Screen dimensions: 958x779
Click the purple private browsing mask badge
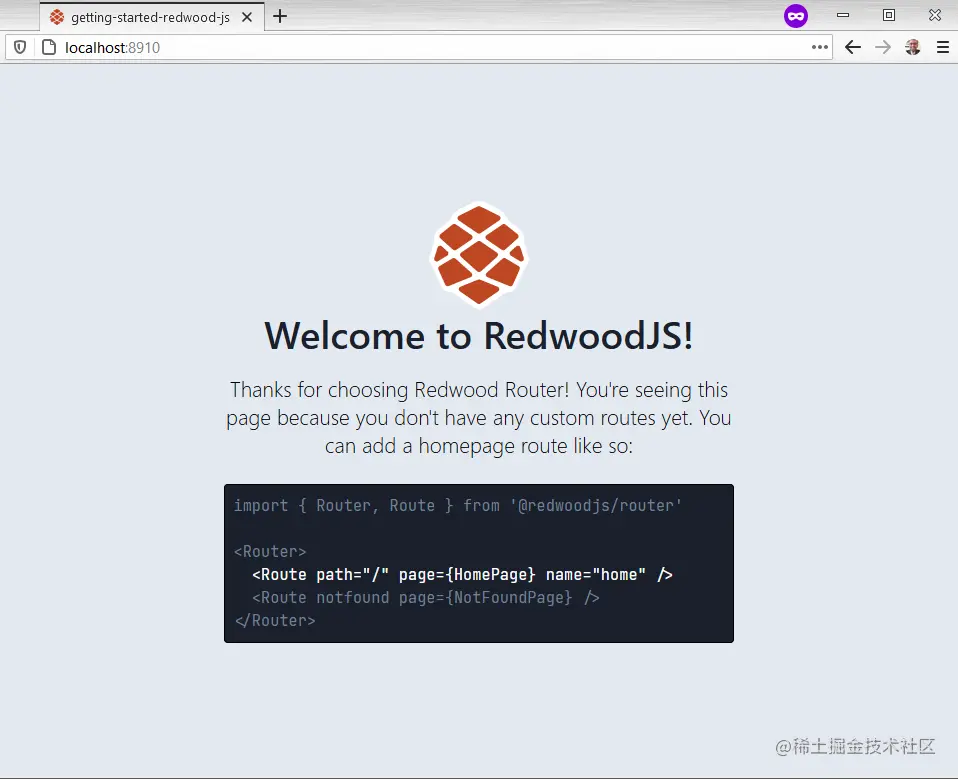(x=795, y=15)
